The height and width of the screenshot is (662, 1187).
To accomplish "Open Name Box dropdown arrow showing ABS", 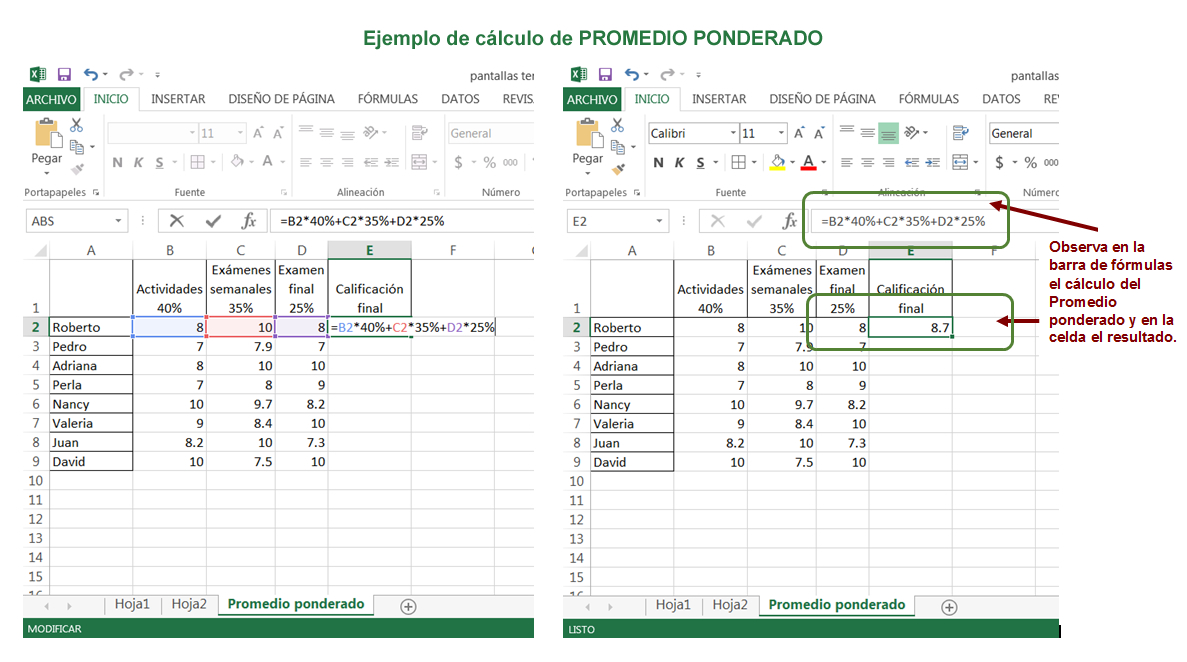I will pos(118,221).
